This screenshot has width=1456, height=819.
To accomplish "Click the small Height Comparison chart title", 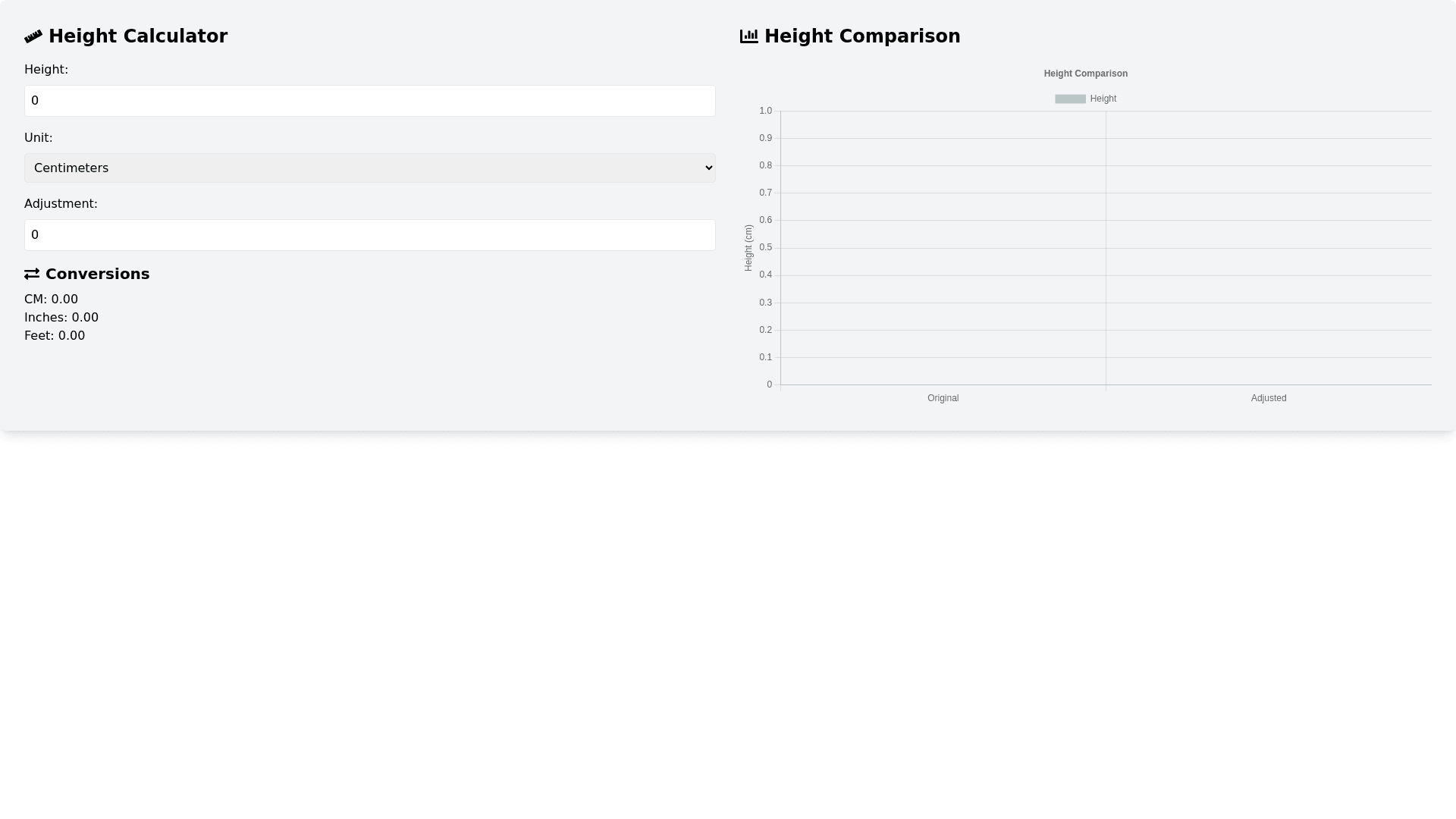I will click(1085, 74).
